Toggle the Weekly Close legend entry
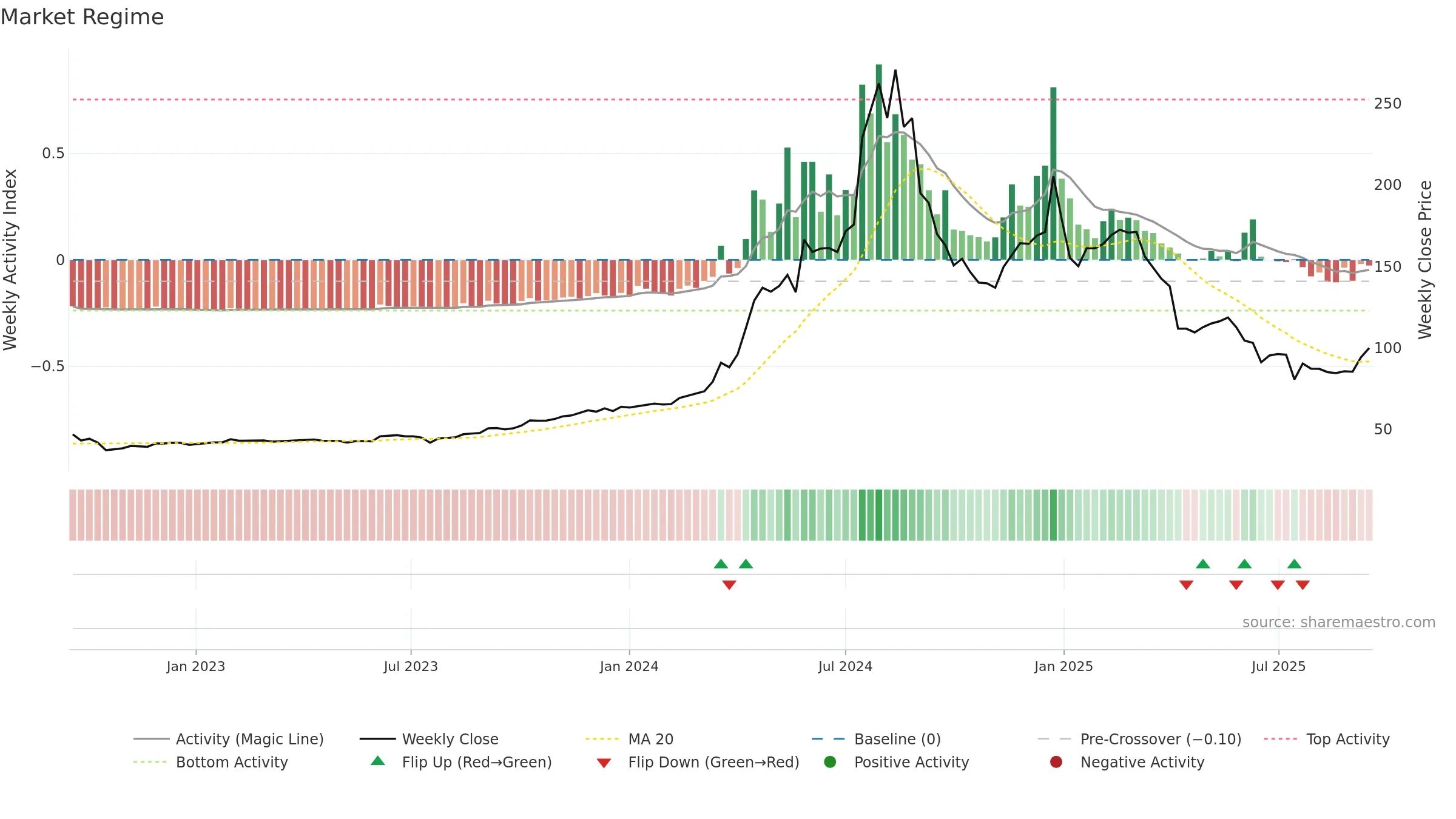This screenshot has height=819, width=1456. [429, 739]
